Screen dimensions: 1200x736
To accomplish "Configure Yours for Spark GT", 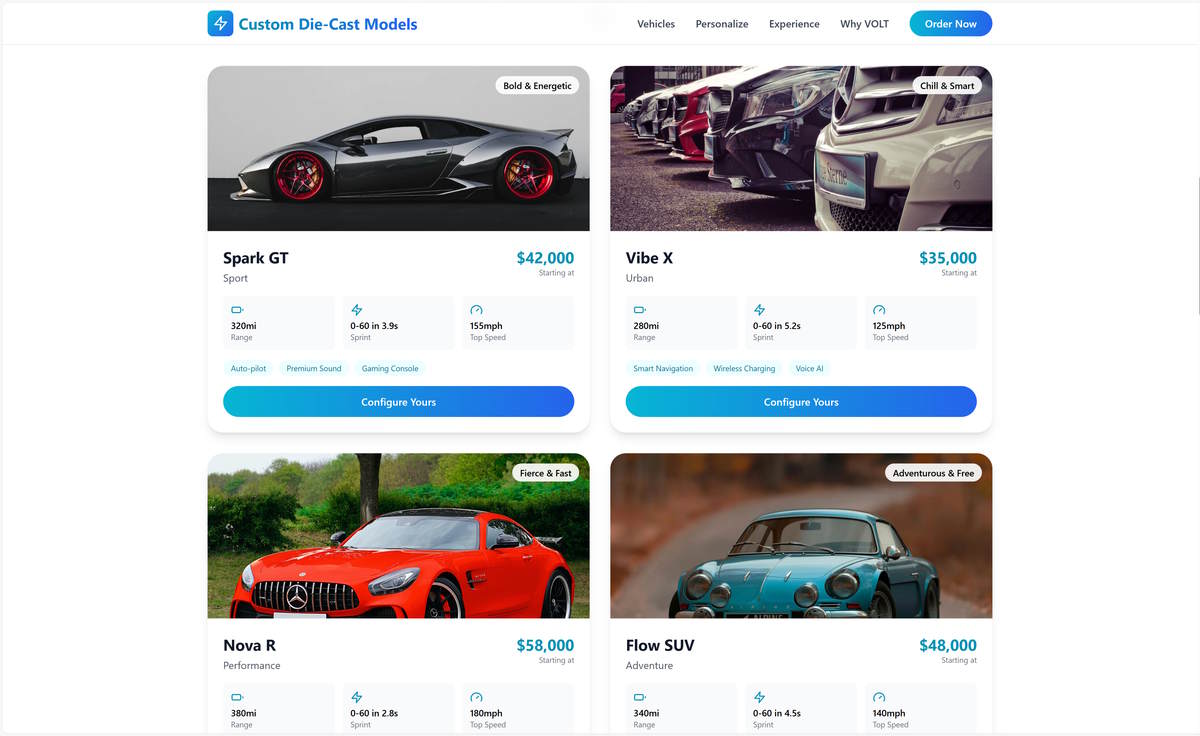I will click(398, 402).
